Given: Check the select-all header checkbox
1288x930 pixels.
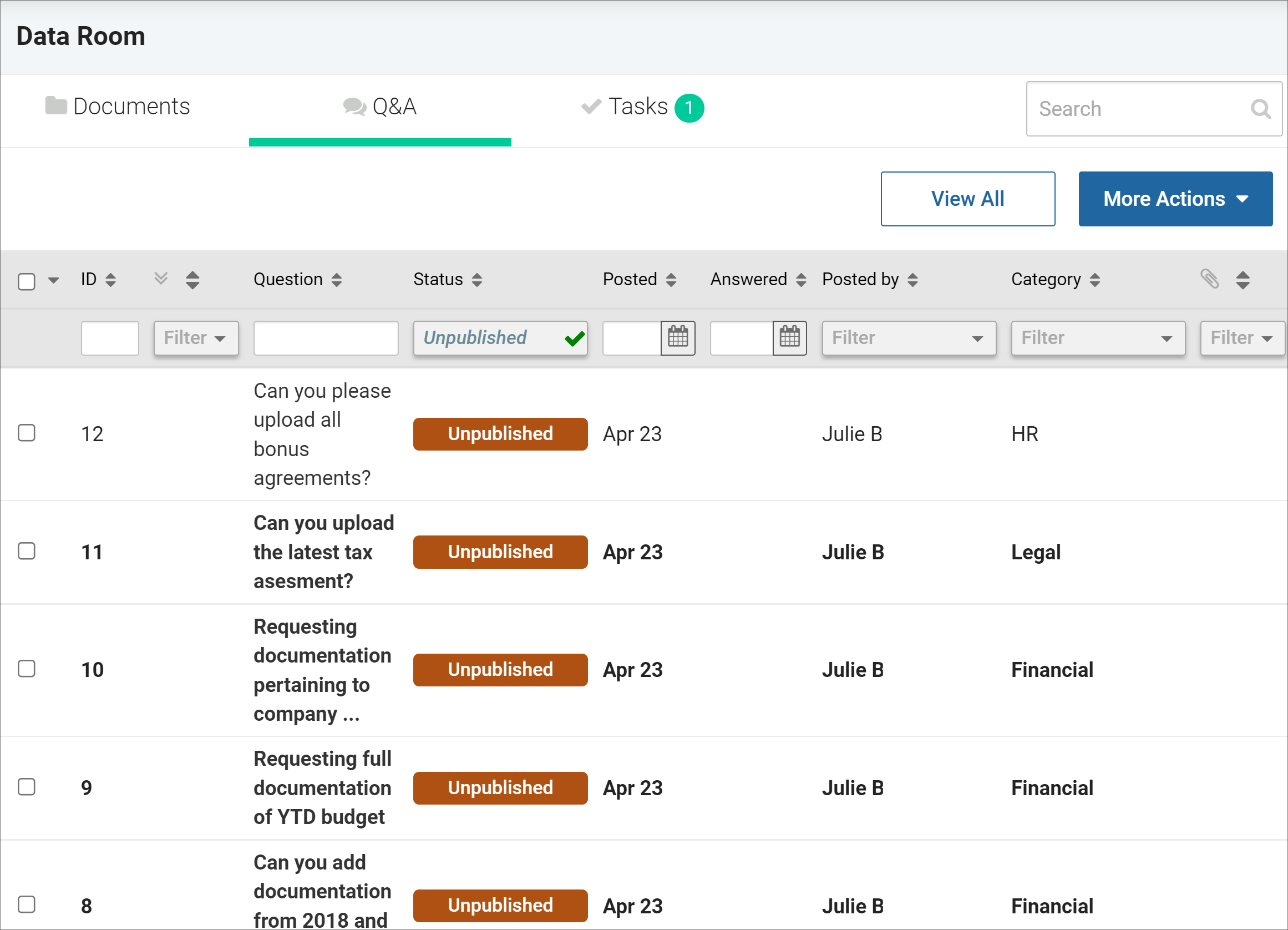Looking at the screenshot, I should (27, 281).
